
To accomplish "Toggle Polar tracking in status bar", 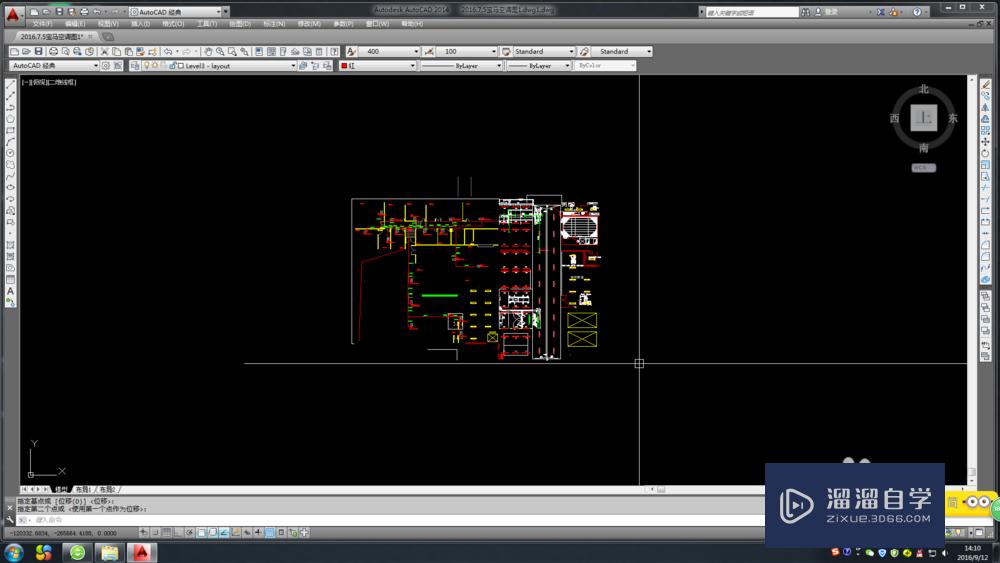I will point(189,532).
